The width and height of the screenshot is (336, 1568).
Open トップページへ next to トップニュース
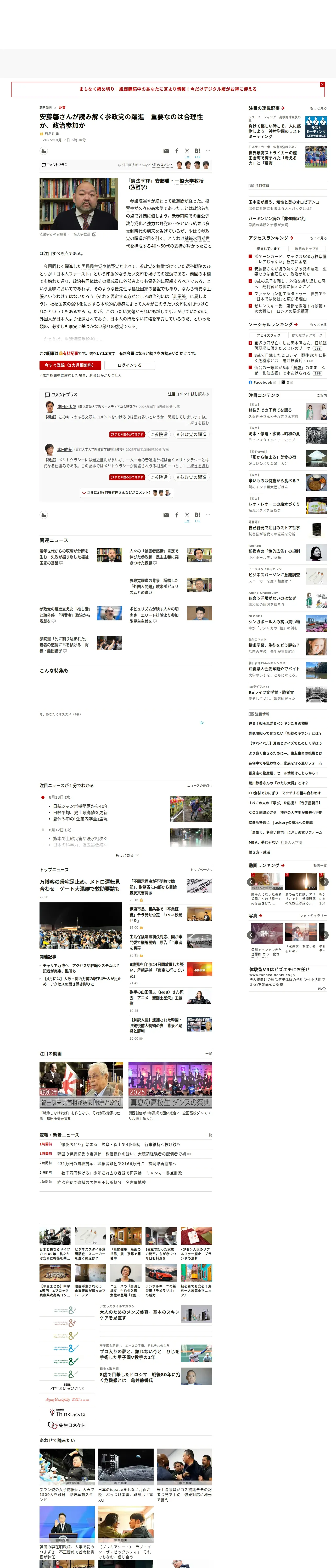(x=201, y=870)
